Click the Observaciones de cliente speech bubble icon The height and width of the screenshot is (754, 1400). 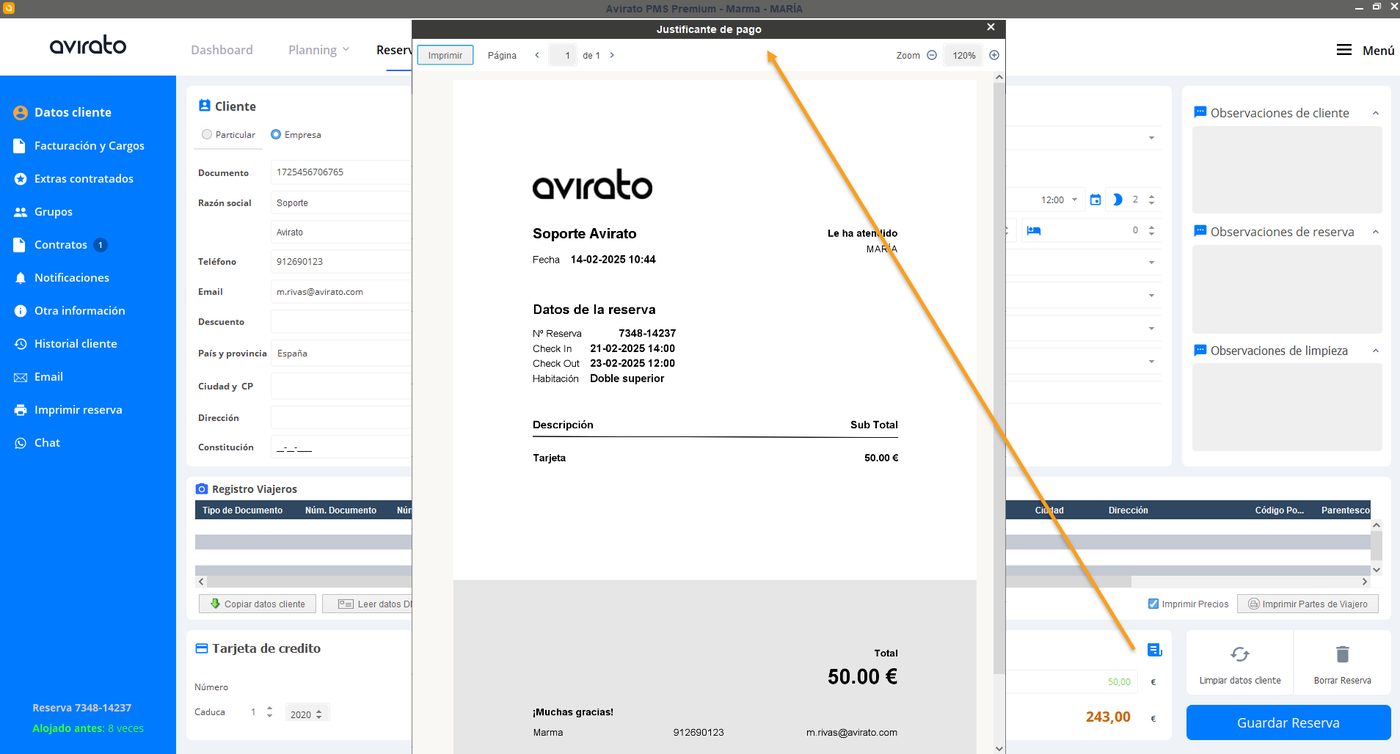coord(1200,113)
